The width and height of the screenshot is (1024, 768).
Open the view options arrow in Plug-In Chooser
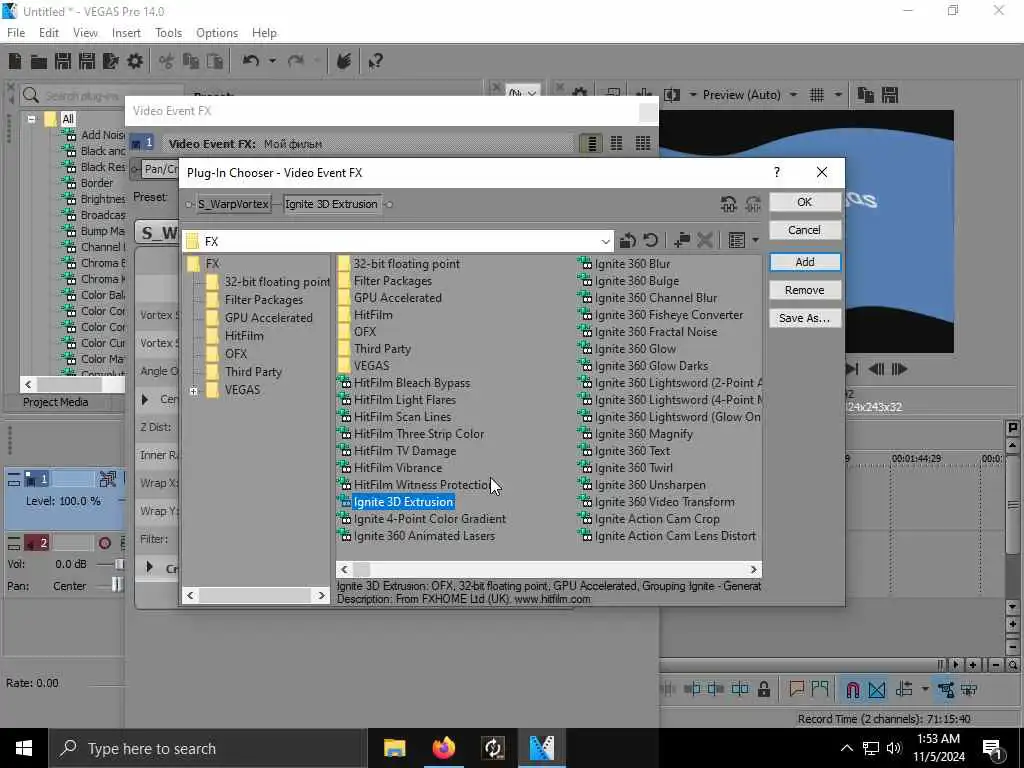[x=756, y=240]
